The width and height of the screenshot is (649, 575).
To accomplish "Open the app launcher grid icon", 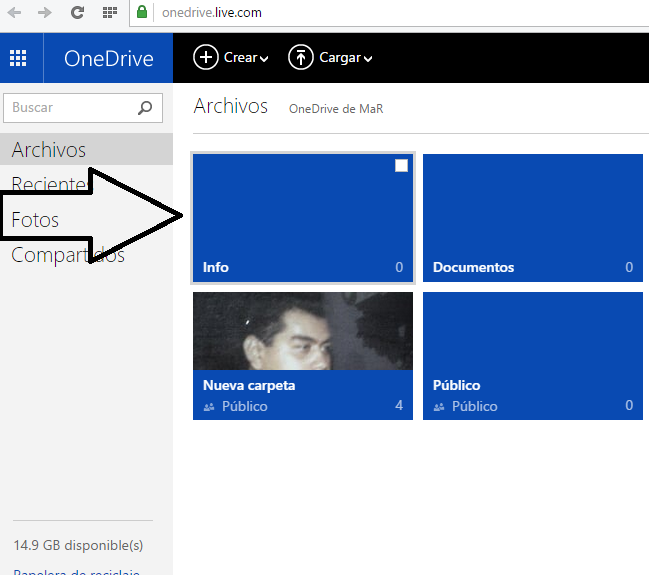I will click(x=18, y=58).
